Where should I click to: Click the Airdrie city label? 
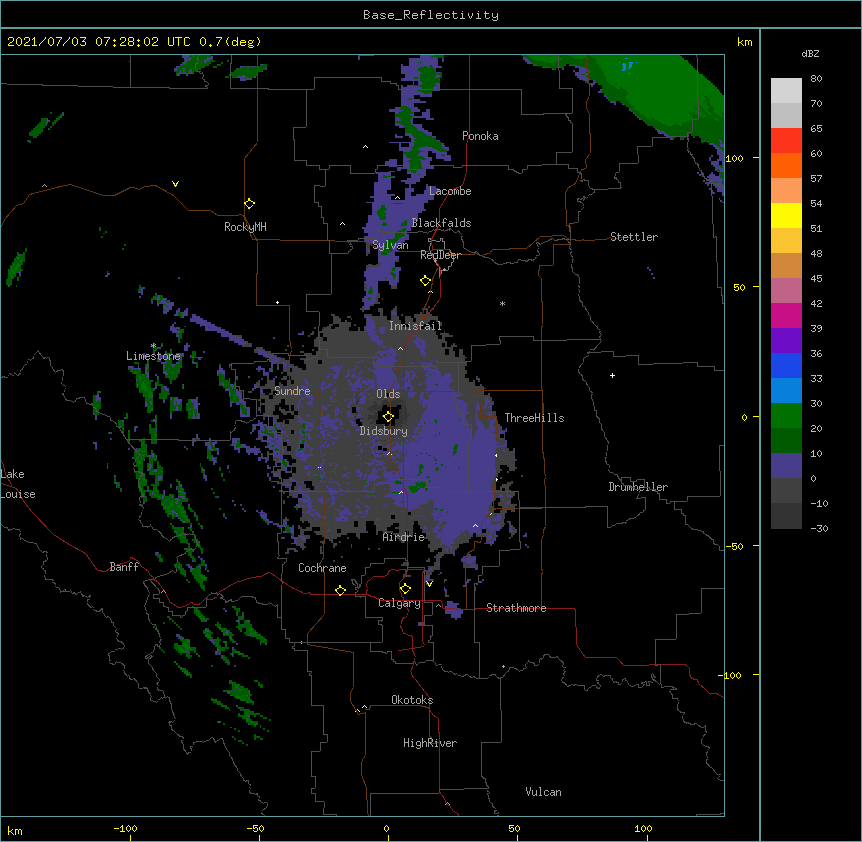click(x=404, y=537)
